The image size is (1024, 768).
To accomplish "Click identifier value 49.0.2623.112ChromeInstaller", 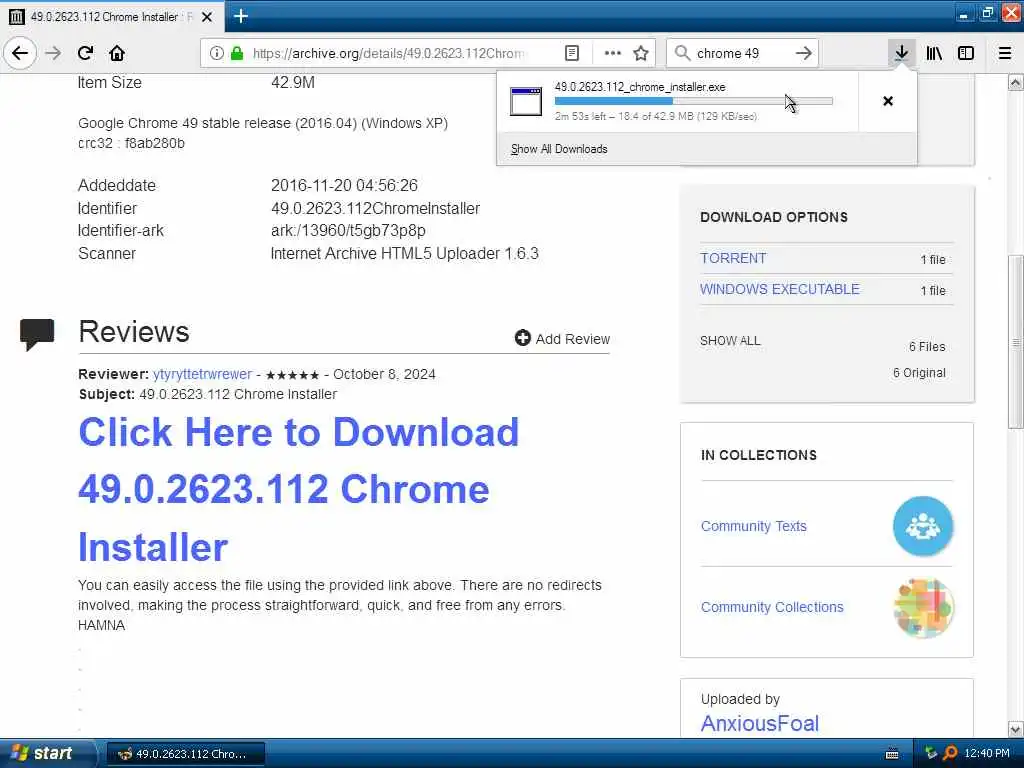I will [376, 208].
